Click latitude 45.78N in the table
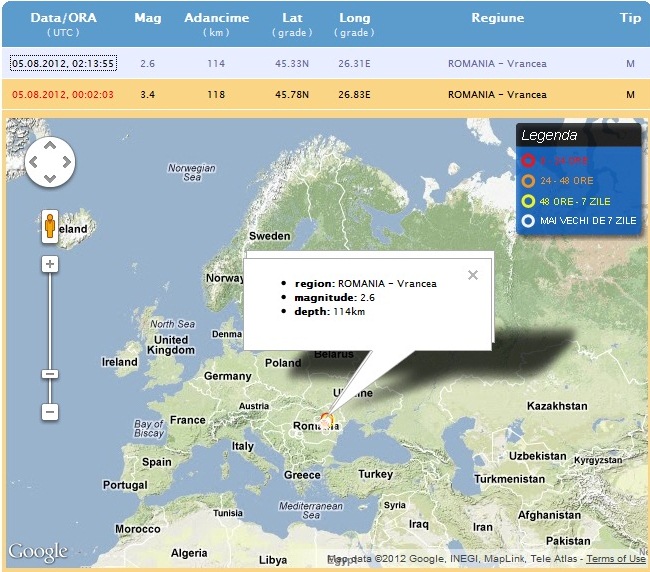The image size is (650, 572). pyautogui.click(x=292, y=95)
